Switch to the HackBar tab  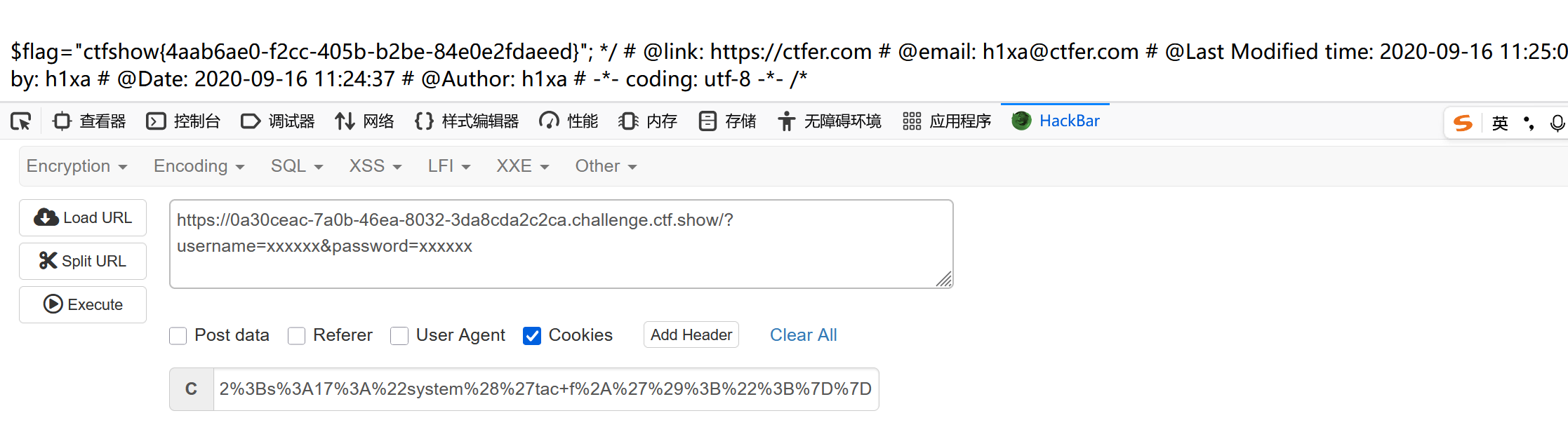coord(1055,121)
